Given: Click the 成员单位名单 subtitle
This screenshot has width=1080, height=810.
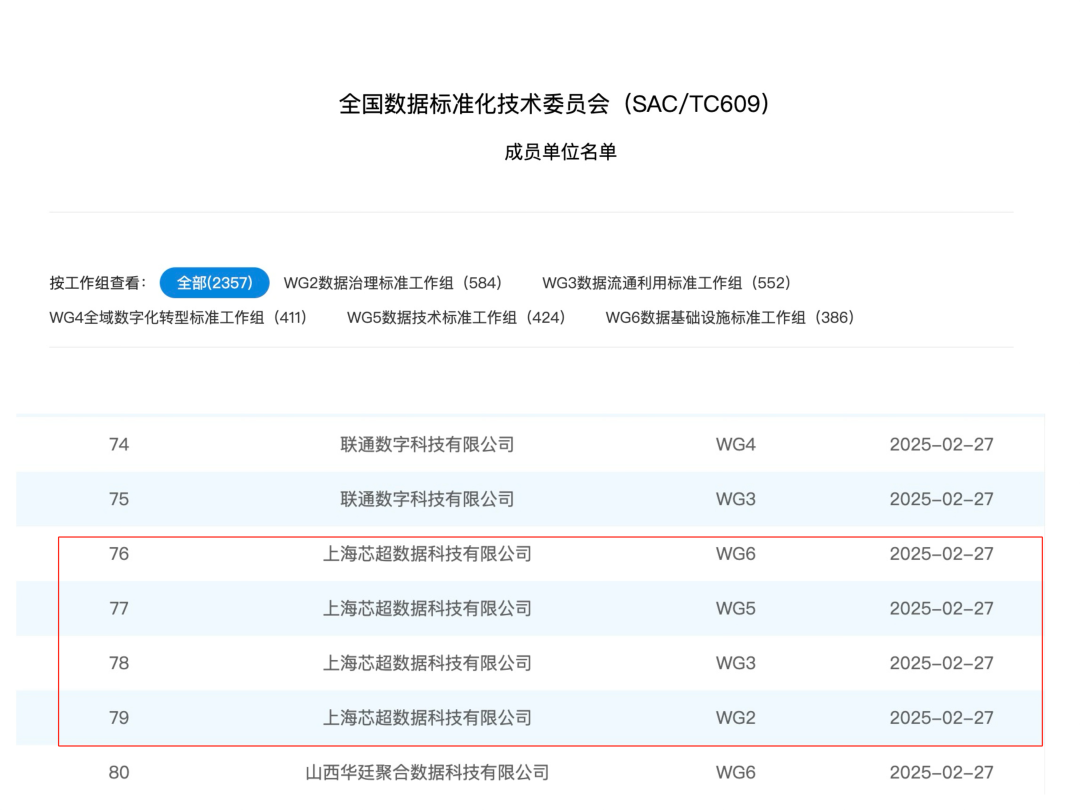Looking at the screenshot, I should [560, 152].
